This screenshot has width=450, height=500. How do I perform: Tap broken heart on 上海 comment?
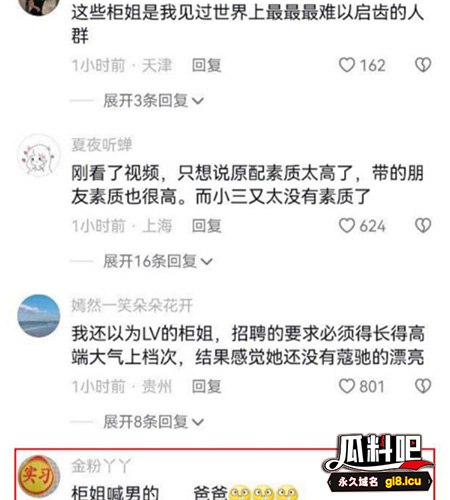[423, 226]
